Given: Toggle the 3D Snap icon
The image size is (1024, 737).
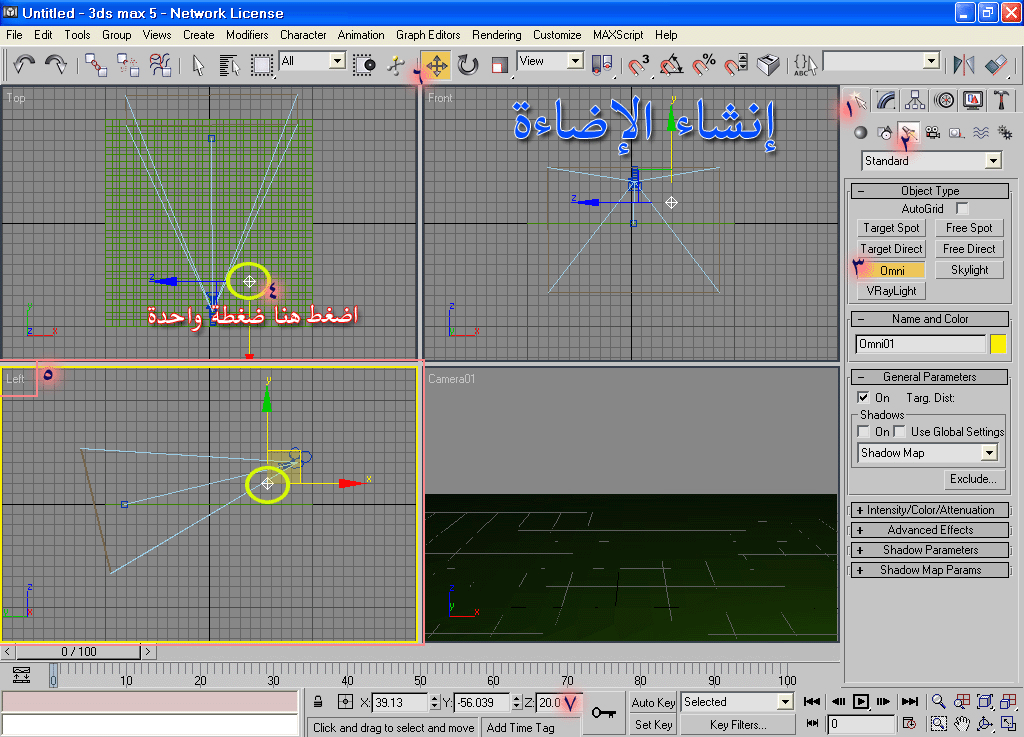Looking at the screenshot, I should point(638,65).
